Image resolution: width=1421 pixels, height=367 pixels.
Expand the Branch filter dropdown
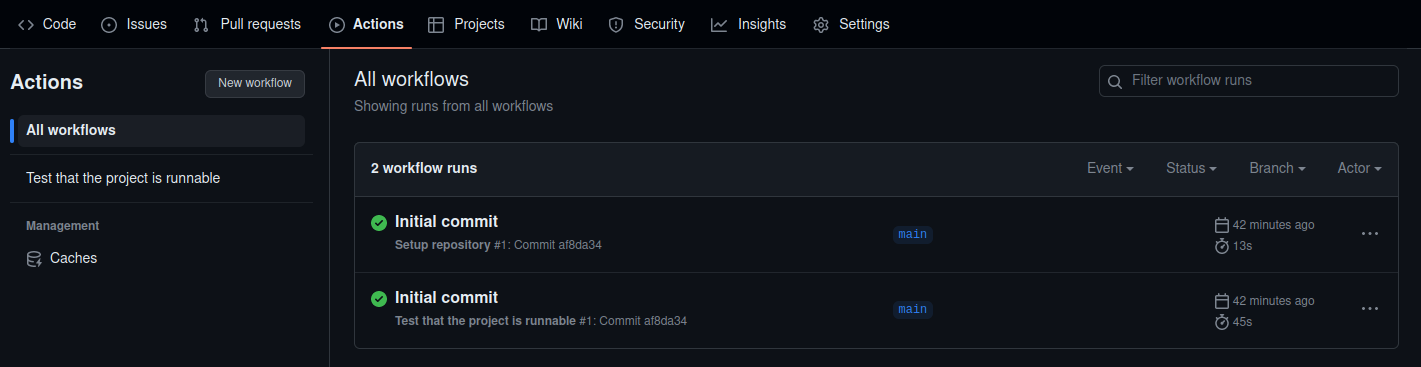(x=1277, y=168)
